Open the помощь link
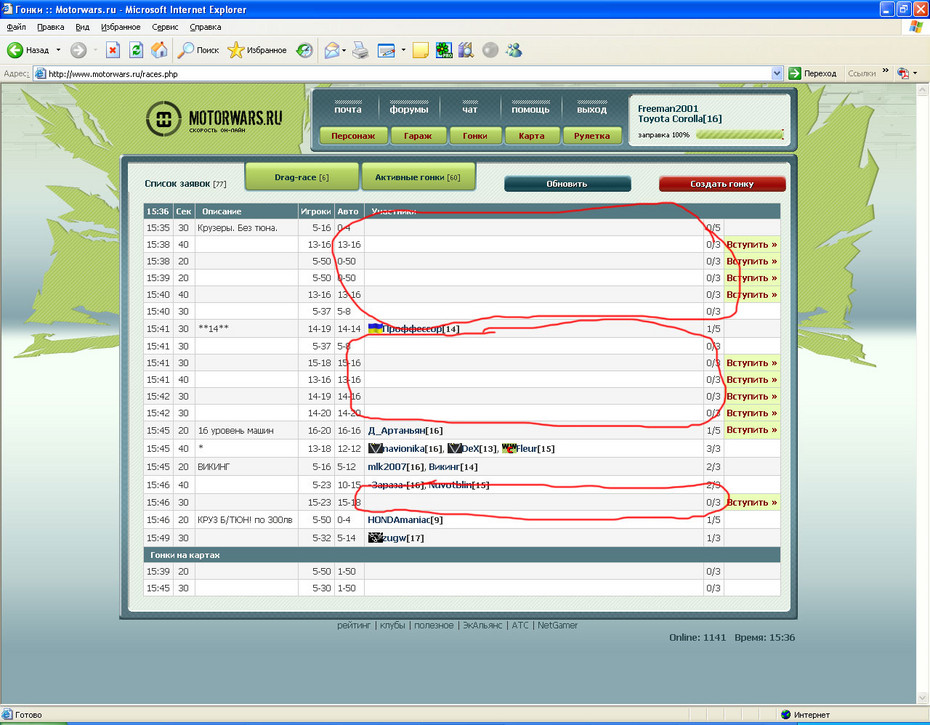The image size is (930, 725). 530,109
